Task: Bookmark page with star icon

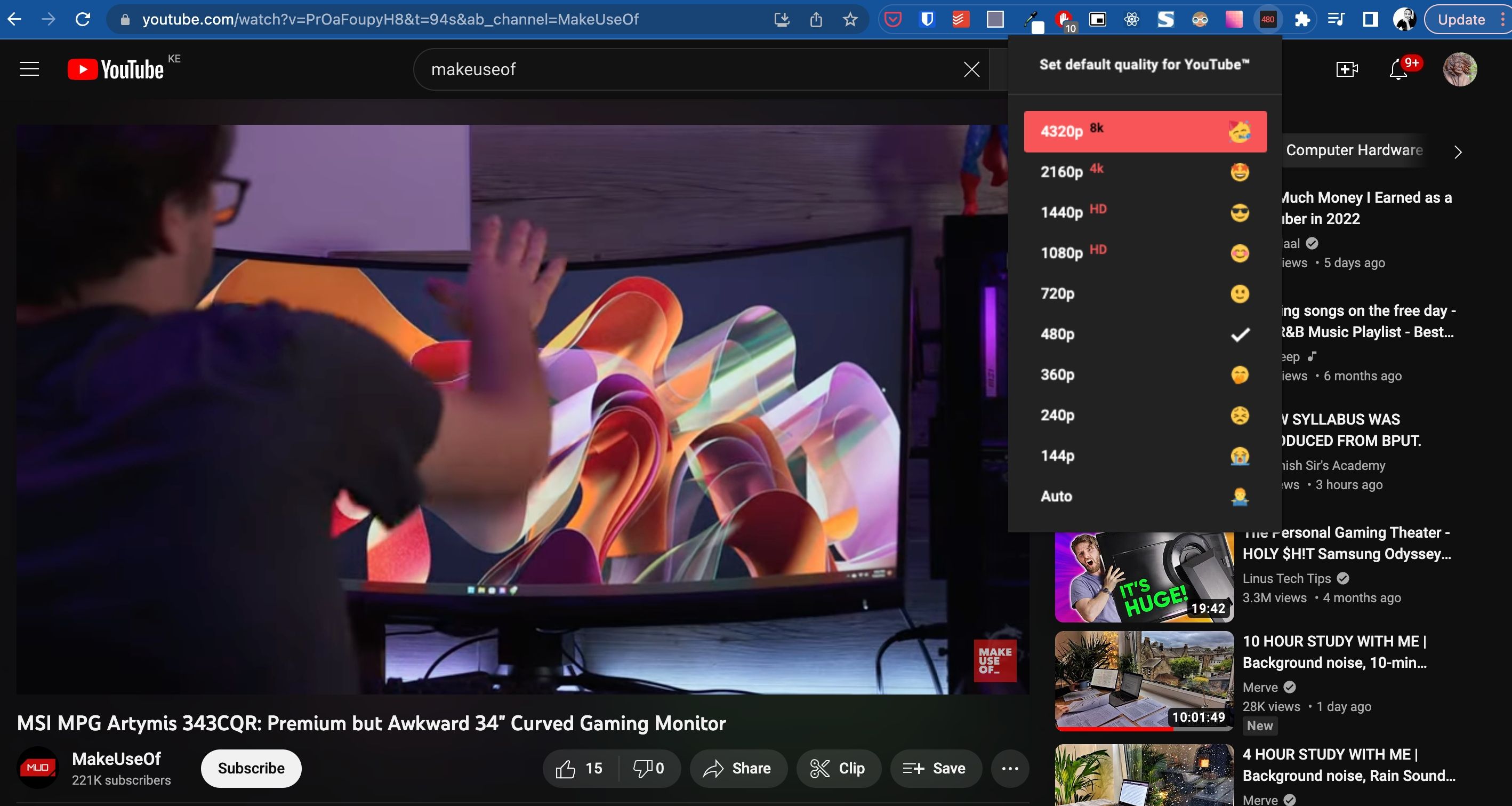Action: point(850,19)
